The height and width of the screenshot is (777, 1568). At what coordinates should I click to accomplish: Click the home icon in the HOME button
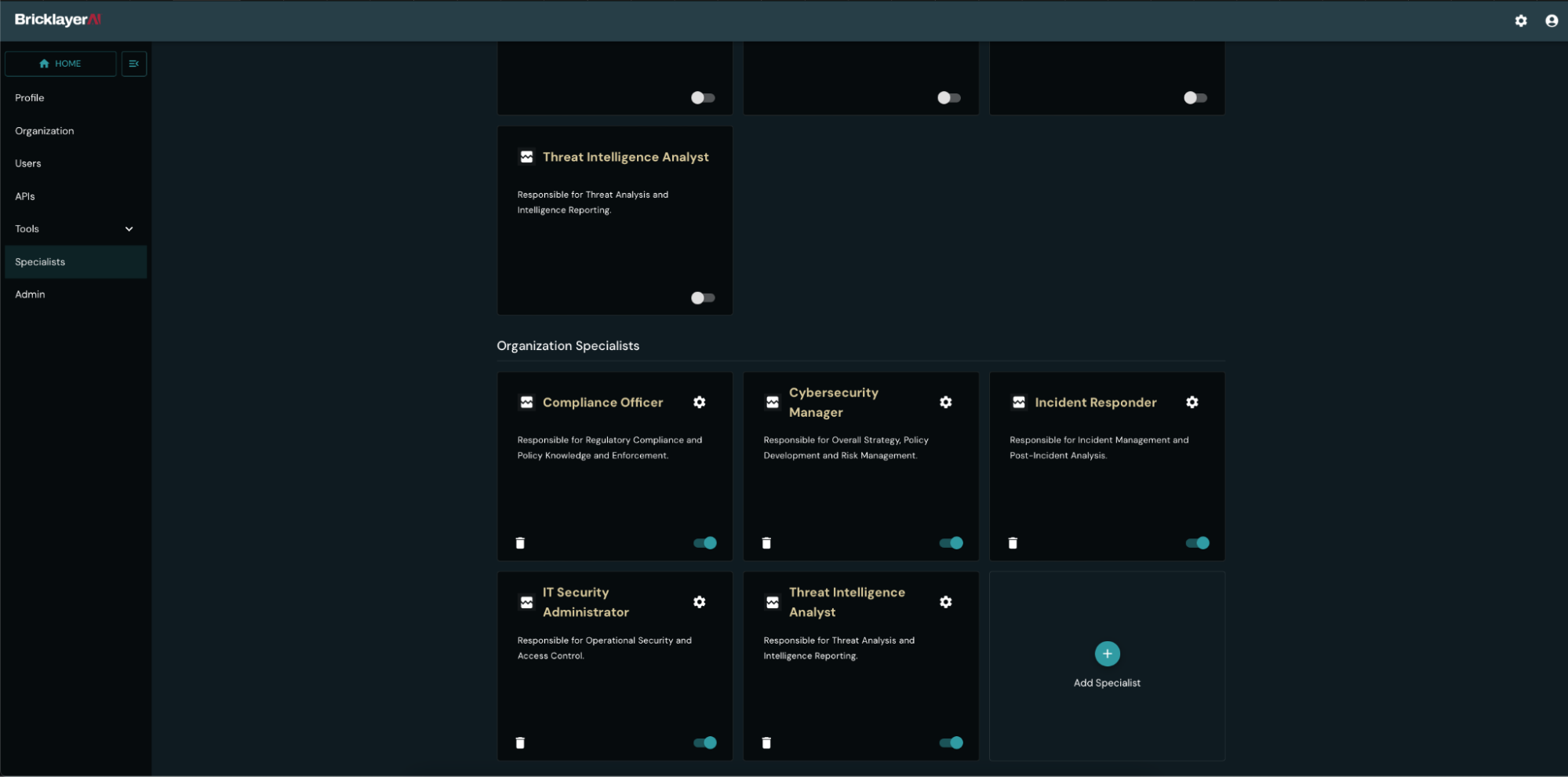tap(45, 64)
